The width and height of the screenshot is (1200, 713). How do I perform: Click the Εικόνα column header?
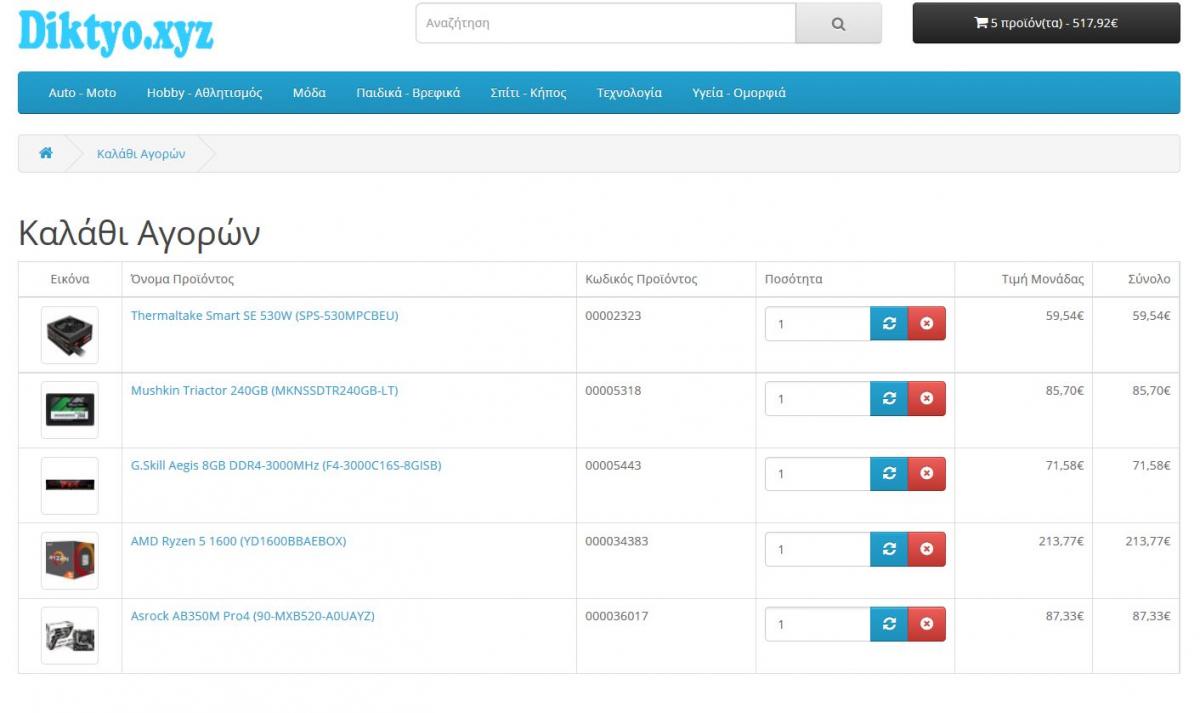pos(70,279)
